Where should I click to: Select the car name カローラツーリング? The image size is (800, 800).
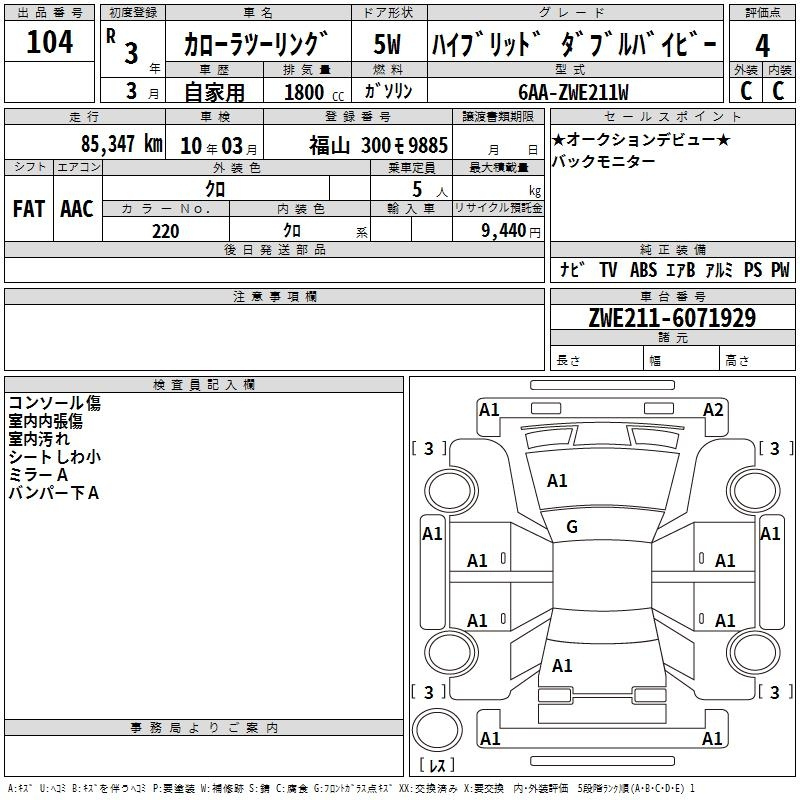tap(256, 44)
